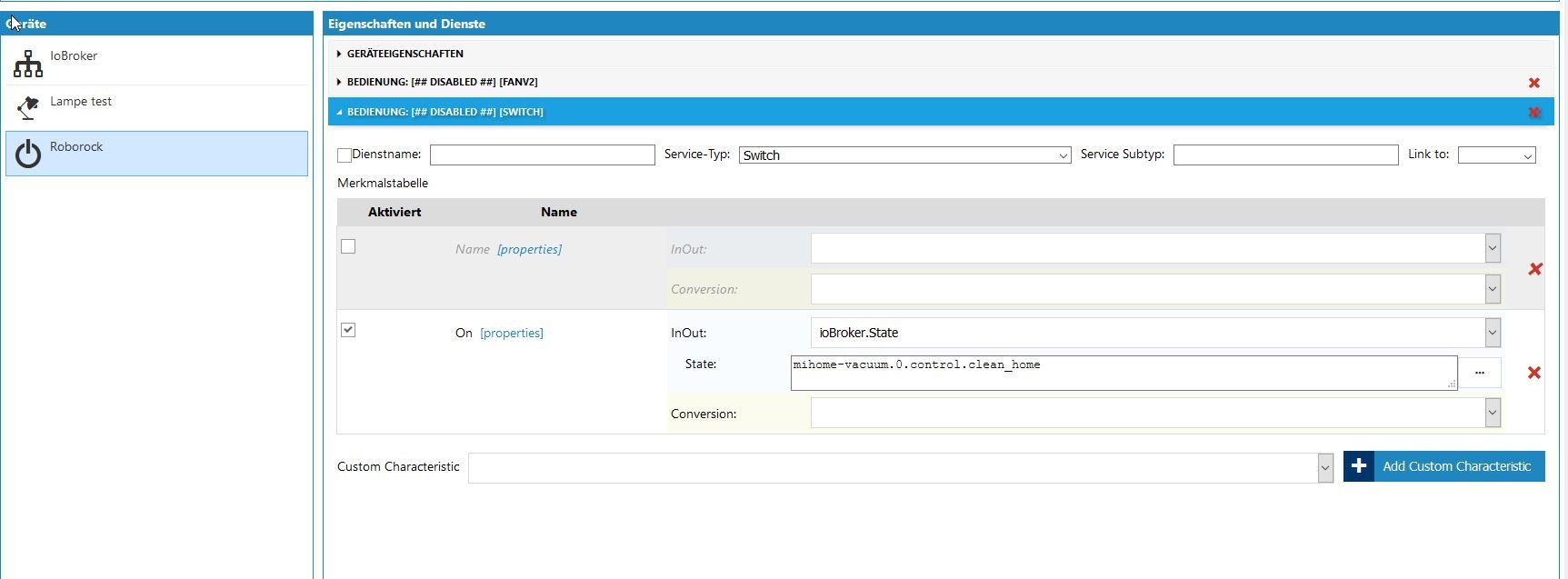
Task: Click the Dienstname input field
Action: click(542, 155)
